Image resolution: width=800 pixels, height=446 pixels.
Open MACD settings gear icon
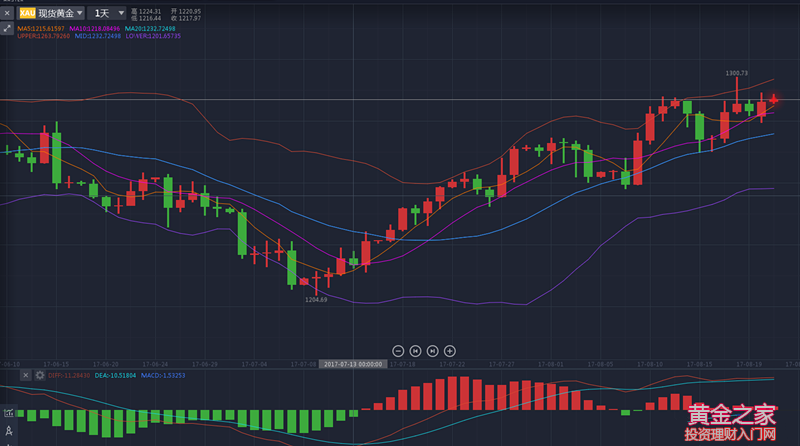click(x=39, y=375)
